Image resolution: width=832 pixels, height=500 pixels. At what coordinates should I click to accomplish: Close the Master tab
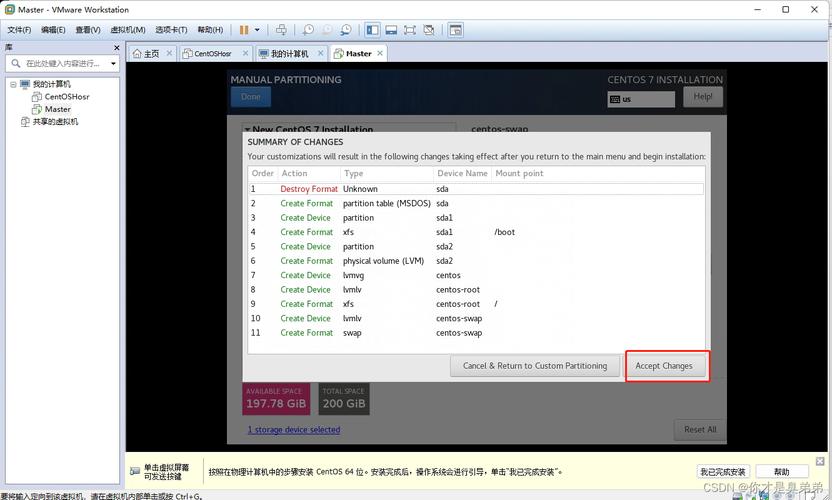[380, 53]
